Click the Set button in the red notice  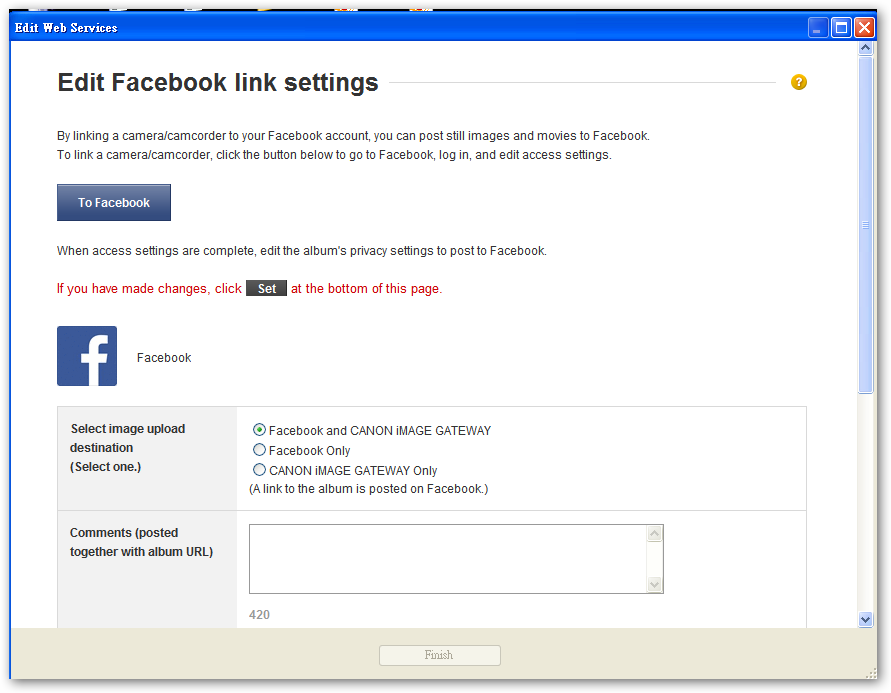(266, 288)
